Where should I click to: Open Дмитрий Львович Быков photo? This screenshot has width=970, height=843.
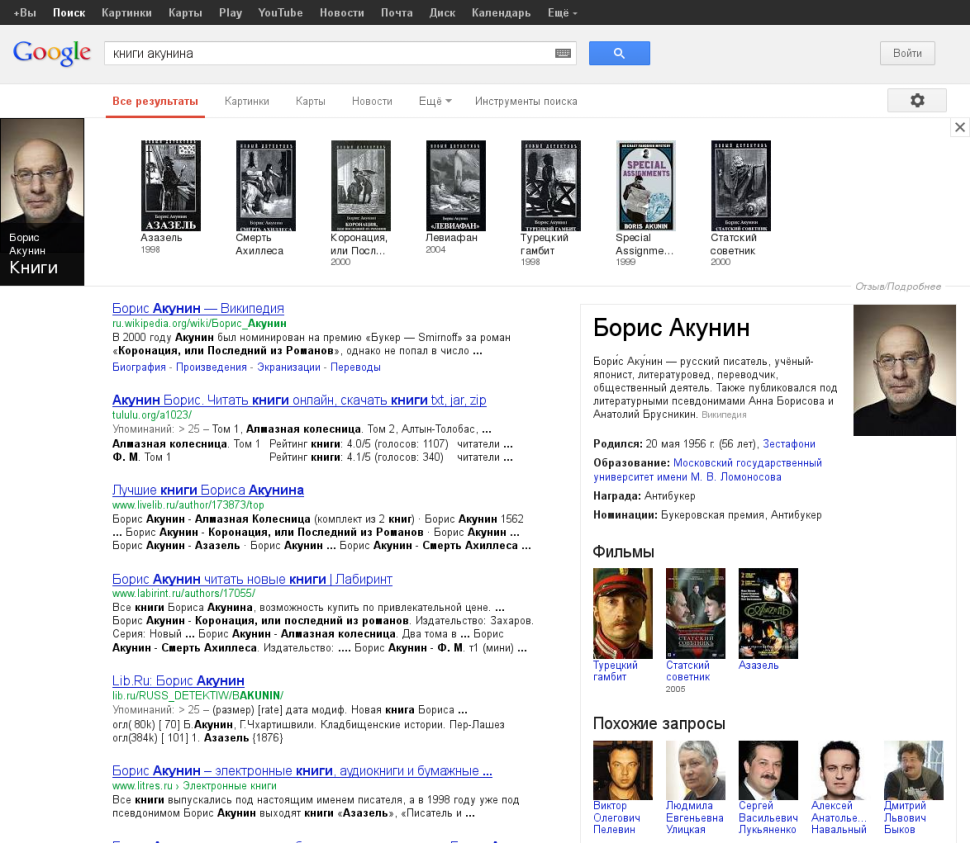click(914, 770)
